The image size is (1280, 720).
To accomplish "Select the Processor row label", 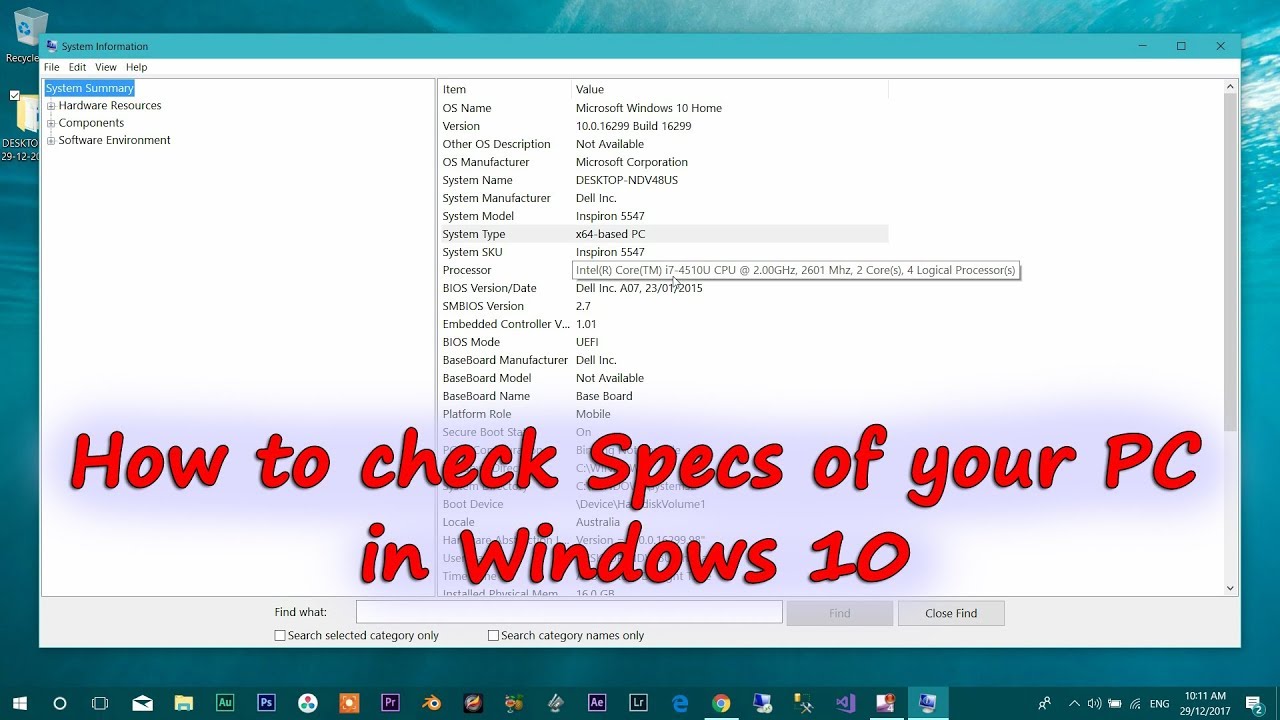I will coord(467,270).
